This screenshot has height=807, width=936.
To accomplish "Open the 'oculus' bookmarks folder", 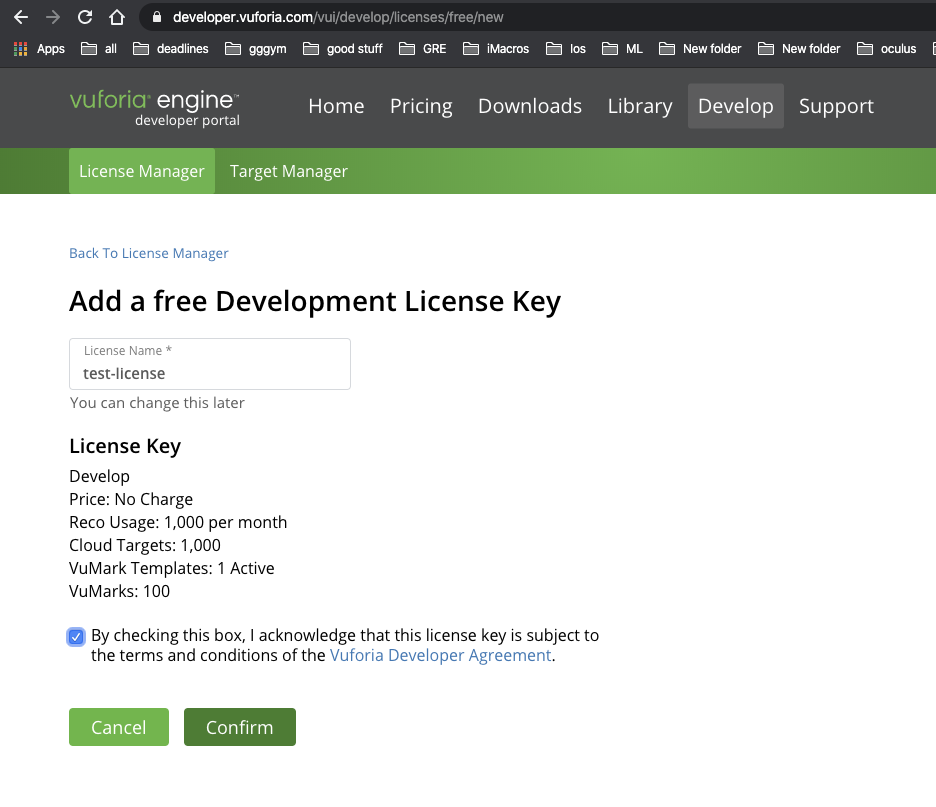I will pyautogui.click(x=886, y=49).
